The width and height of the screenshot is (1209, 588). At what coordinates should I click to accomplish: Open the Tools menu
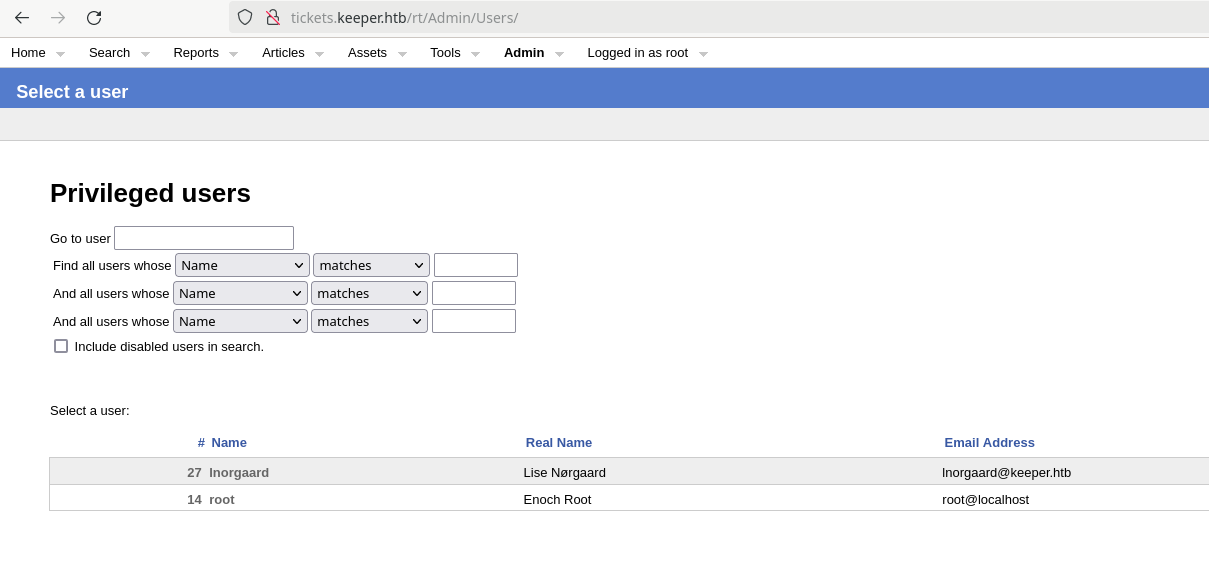point(445,53)
